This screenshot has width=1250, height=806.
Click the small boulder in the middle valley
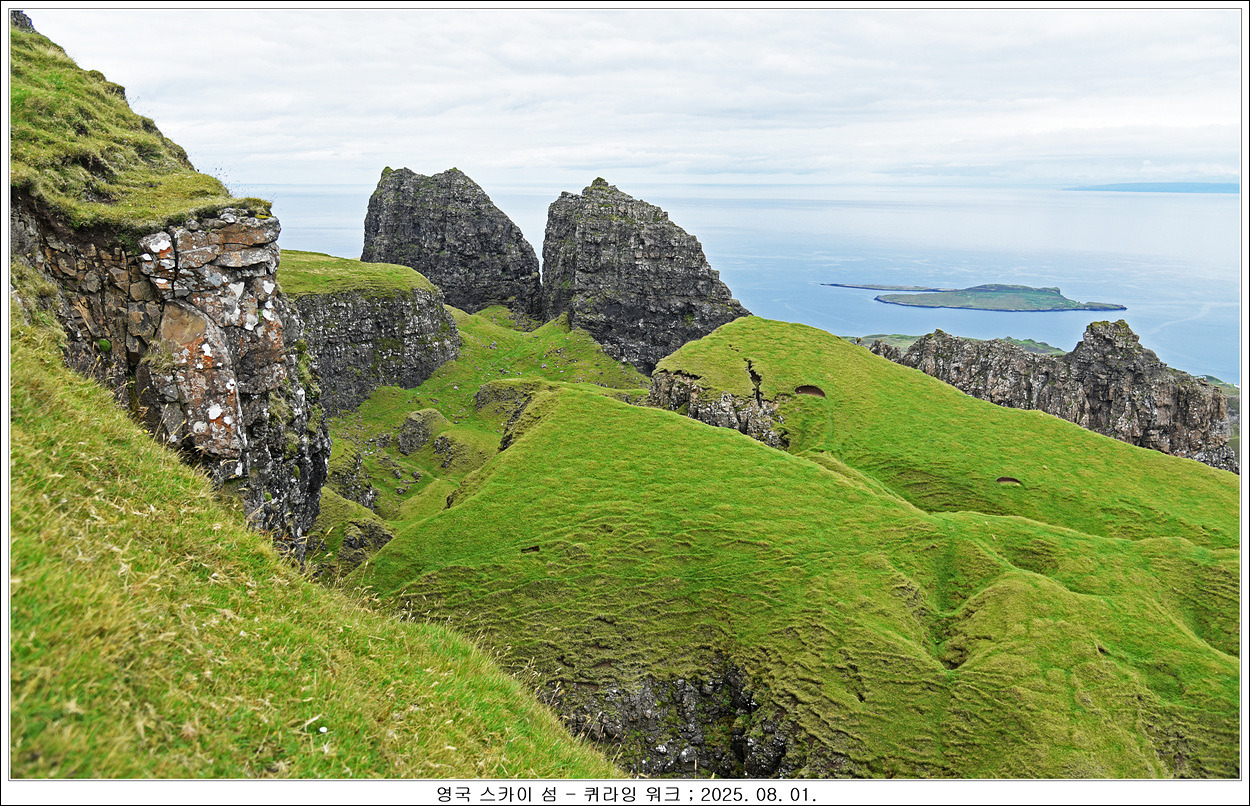click(414, 433)
